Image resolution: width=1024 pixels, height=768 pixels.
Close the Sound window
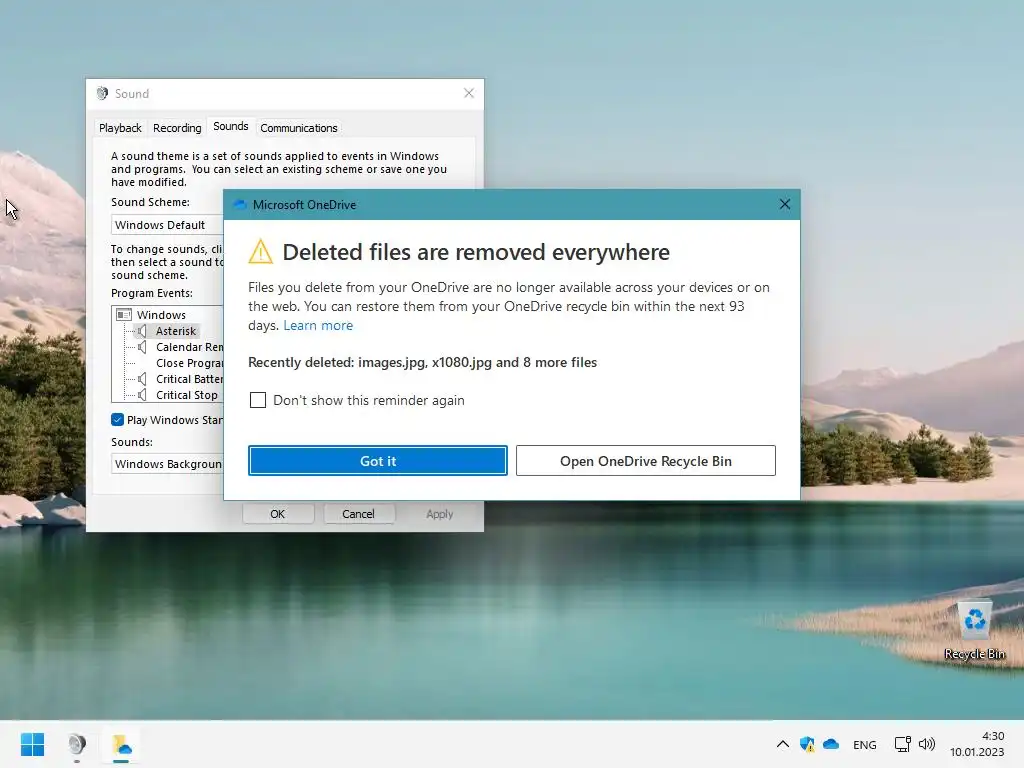click(469, 93)
